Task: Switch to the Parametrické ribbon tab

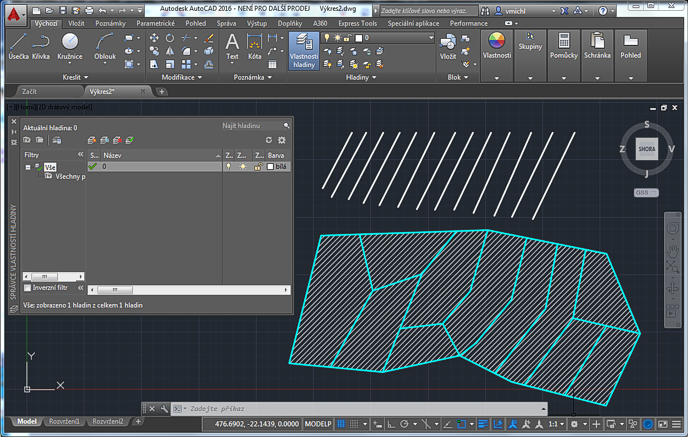Action: 155,23
